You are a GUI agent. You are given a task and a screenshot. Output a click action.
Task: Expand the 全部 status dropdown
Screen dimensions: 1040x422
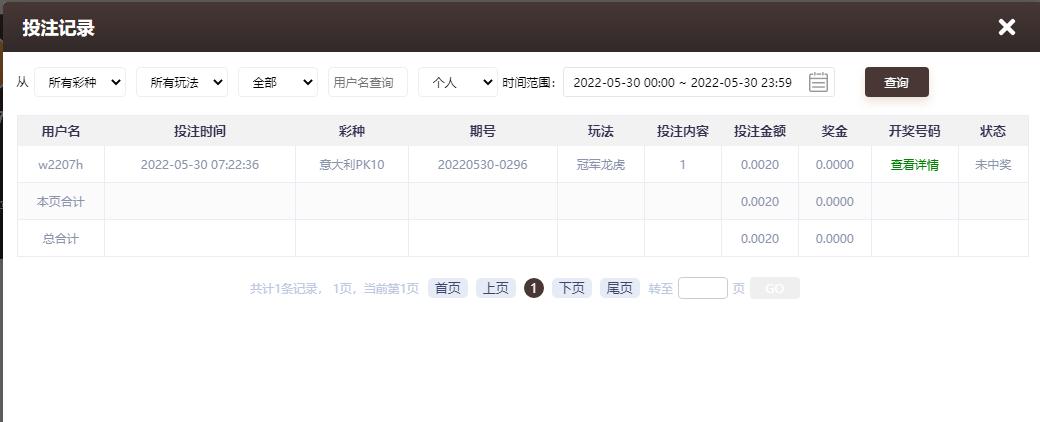tap(278, 82)
